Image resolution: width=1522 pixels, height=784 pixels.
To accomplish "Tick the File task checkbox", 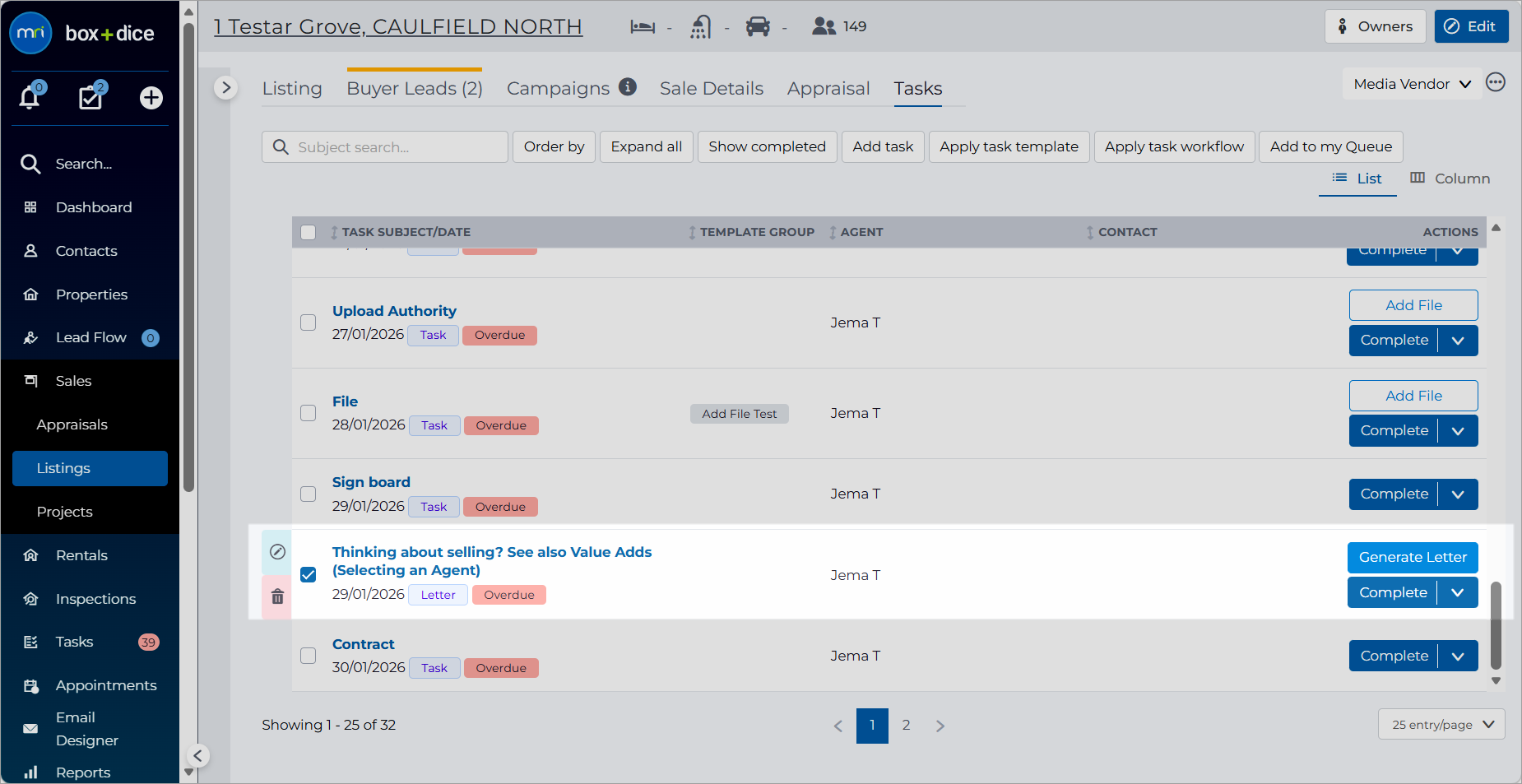I will pos(309,413).
